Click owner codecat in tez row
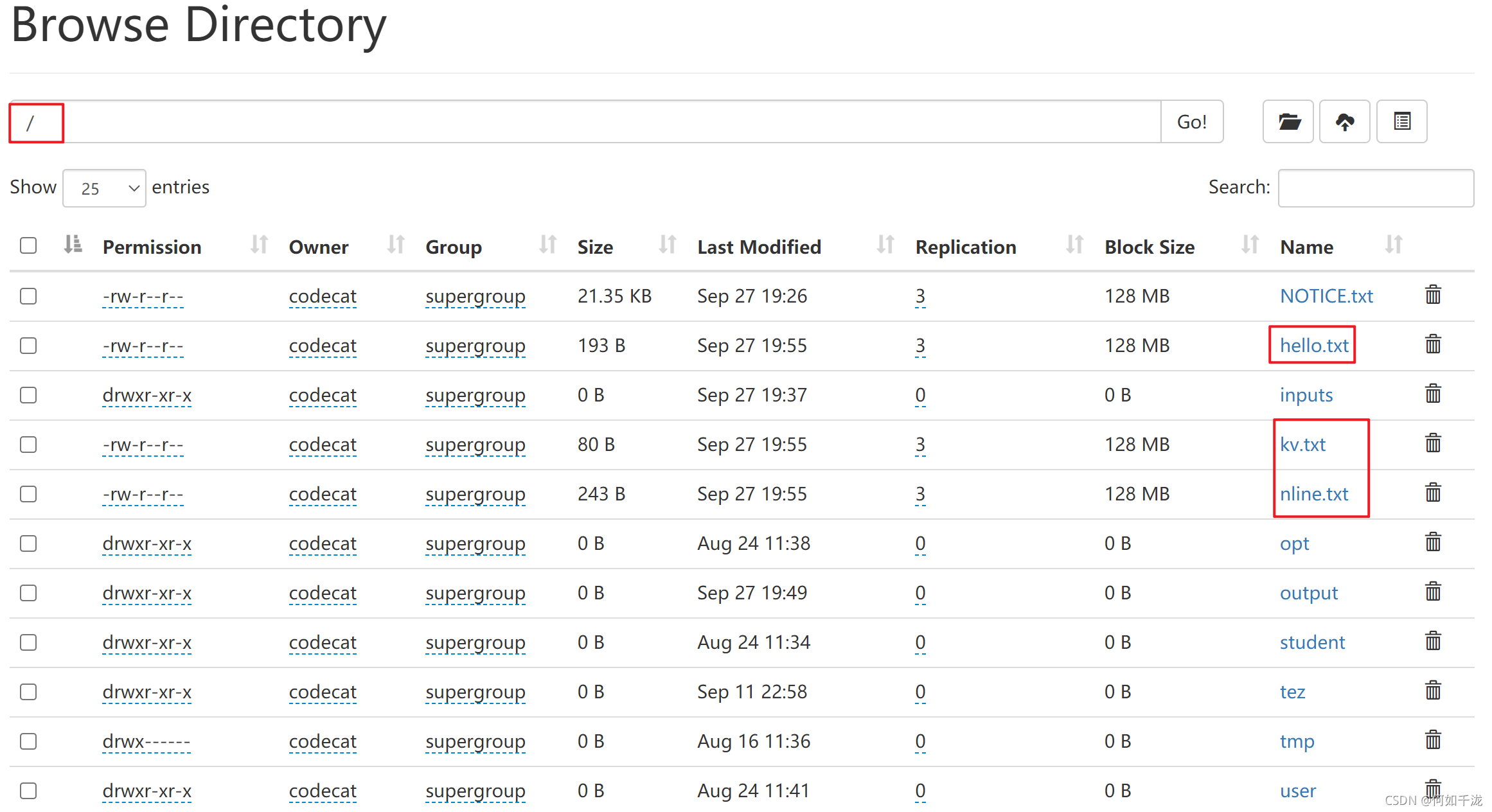Viewport: 1492px width, 812px height. tap(323, 693)
